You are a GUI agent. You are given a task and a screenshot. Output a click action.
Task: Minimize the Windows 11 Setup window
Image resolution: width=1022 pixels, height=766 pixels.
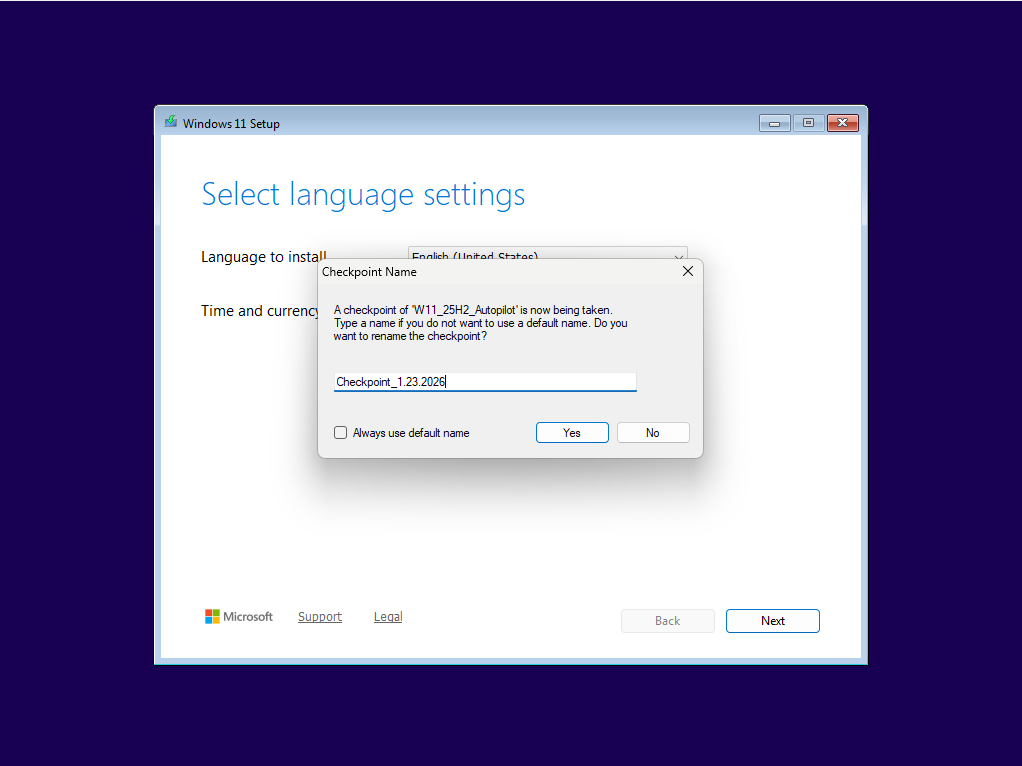[774, 123]
